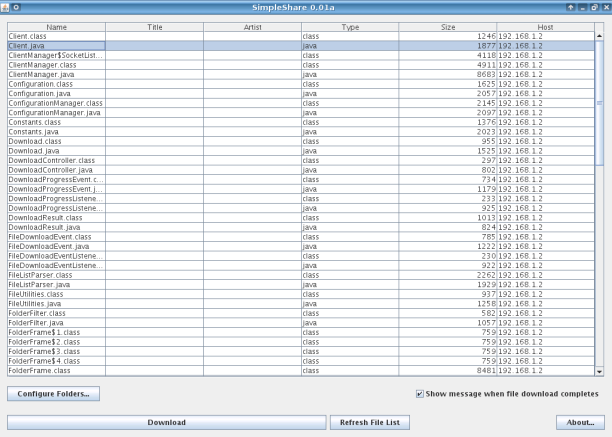612x437 pixels.
Task: Click size value 2262 of FileListParser.class
Action: 486,275
